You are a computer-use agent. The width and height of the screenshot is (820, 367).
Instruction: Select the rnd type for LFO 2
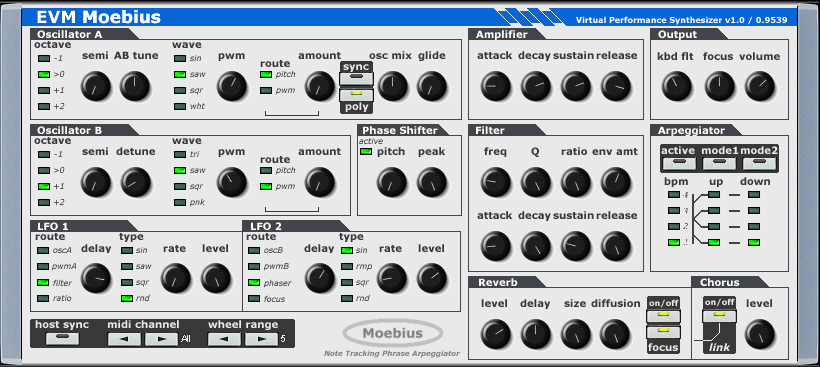tap(347, 299)
